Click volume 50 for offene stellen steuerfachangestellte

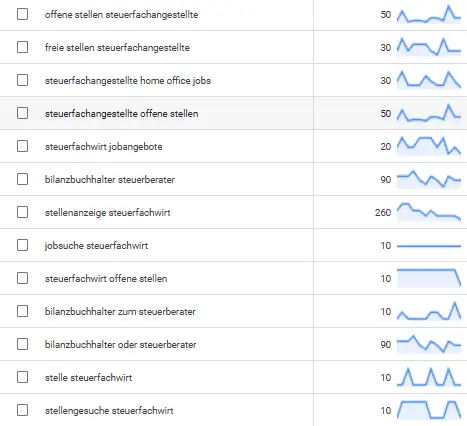[386, 14]
